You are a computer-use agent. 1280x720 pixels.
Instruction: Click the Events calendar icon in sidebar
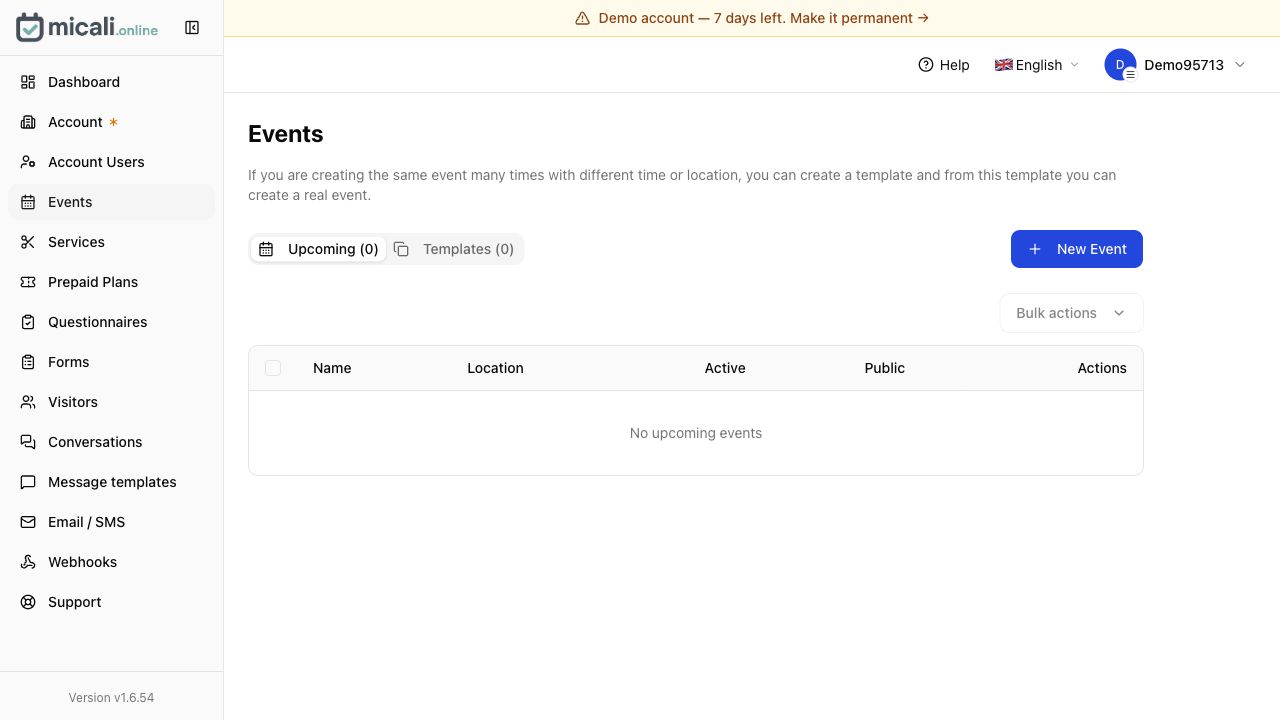[x=28, y=202]
